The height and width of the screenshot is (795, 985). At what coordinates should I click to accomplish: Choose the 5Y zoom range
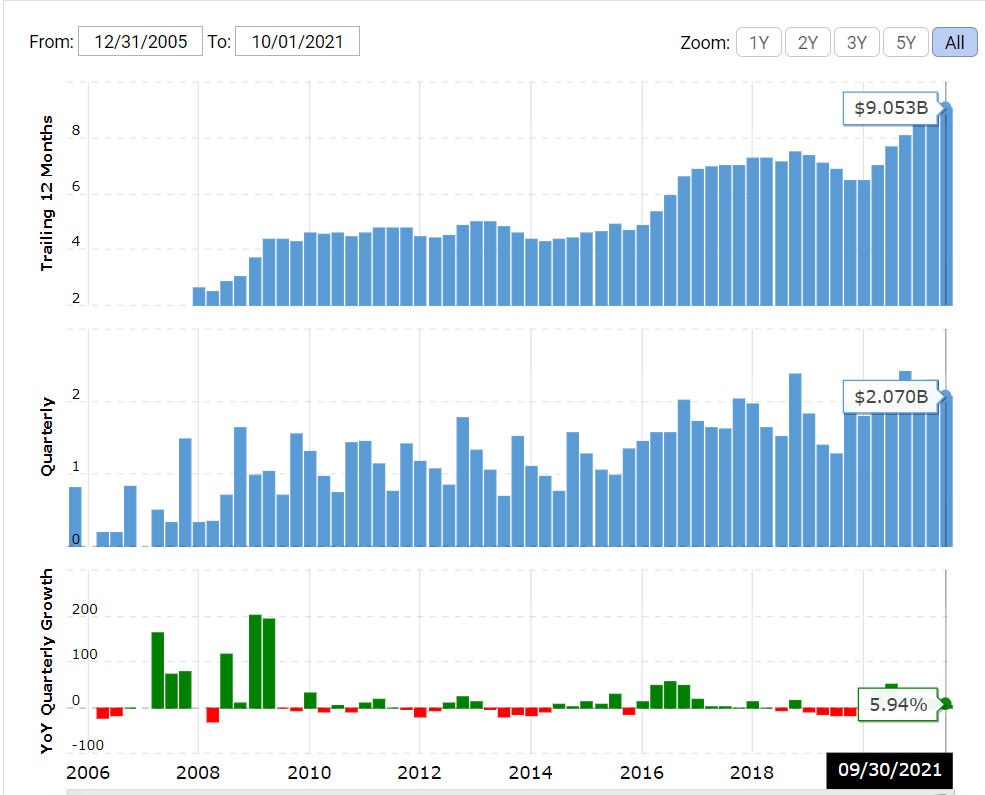[905, 42]
